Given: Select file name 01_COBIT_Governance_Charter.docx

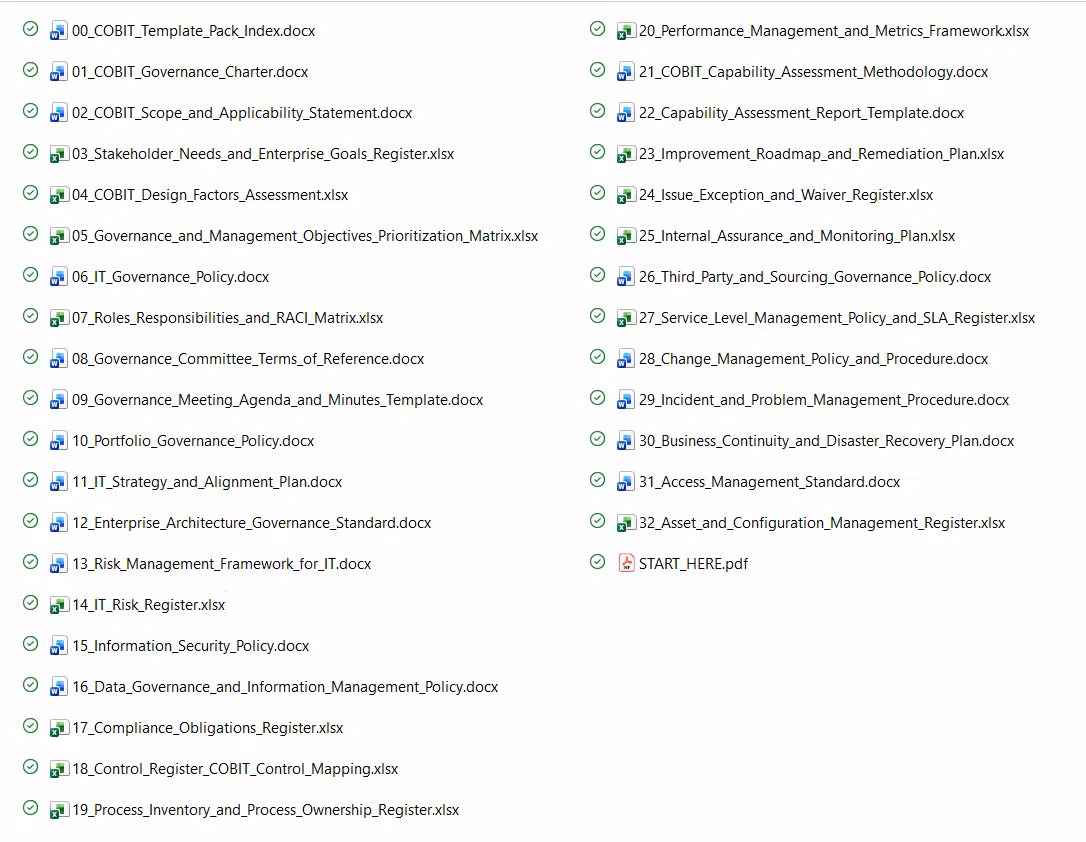Looking at the screenshot, I should click(190, 72).
